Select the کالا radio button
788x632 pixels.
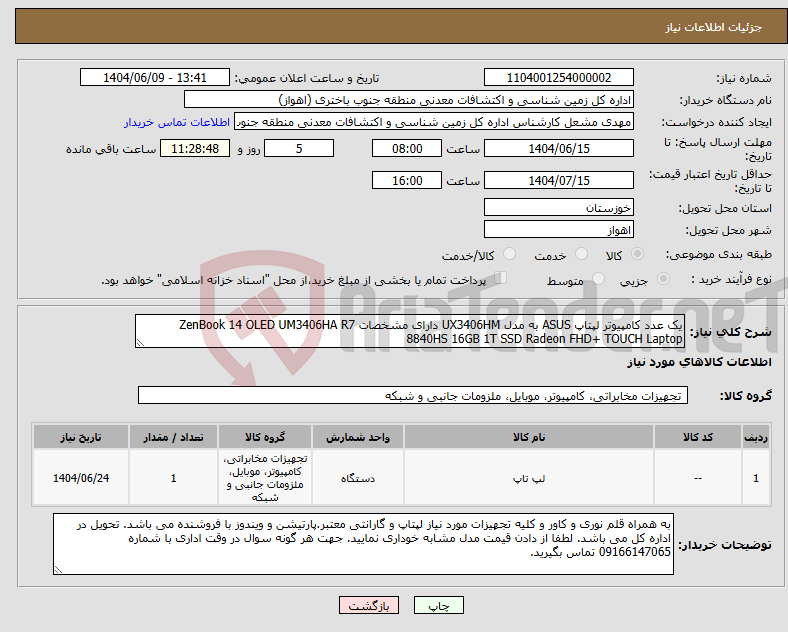[637, 254]
